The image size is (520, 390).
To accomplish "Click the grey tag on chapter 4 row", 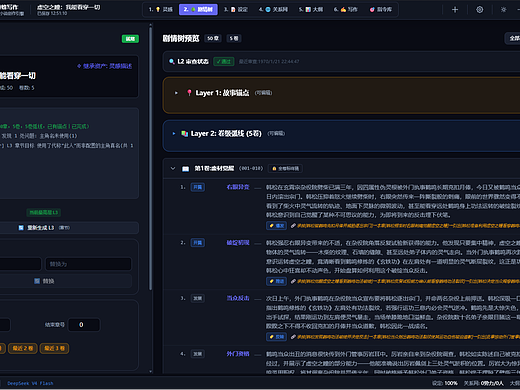I will point(198,354).
